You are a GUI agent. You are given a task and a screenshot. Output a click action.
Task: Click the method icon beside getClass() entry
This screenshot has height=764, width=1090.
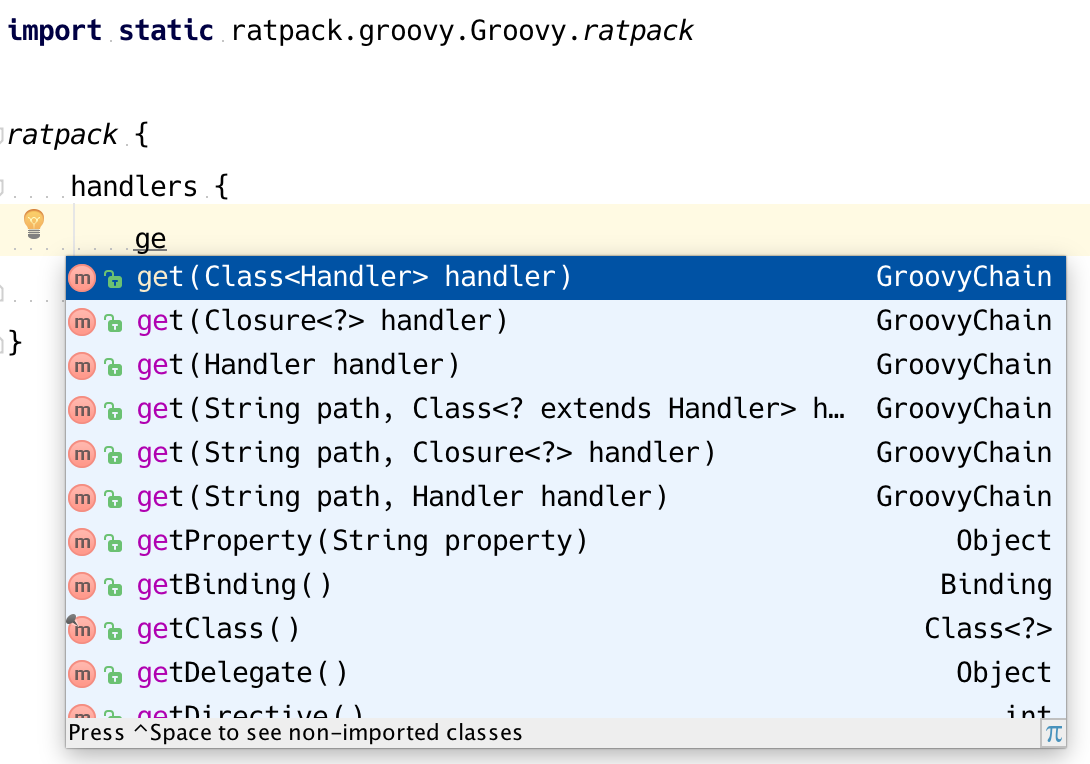82,629
